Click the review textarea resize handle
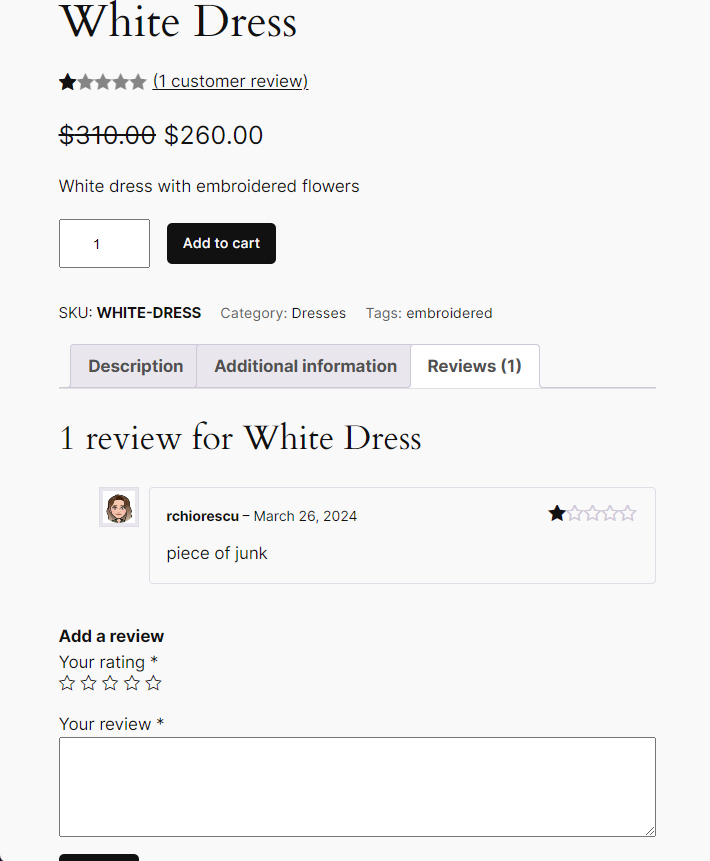 point(650,831)
